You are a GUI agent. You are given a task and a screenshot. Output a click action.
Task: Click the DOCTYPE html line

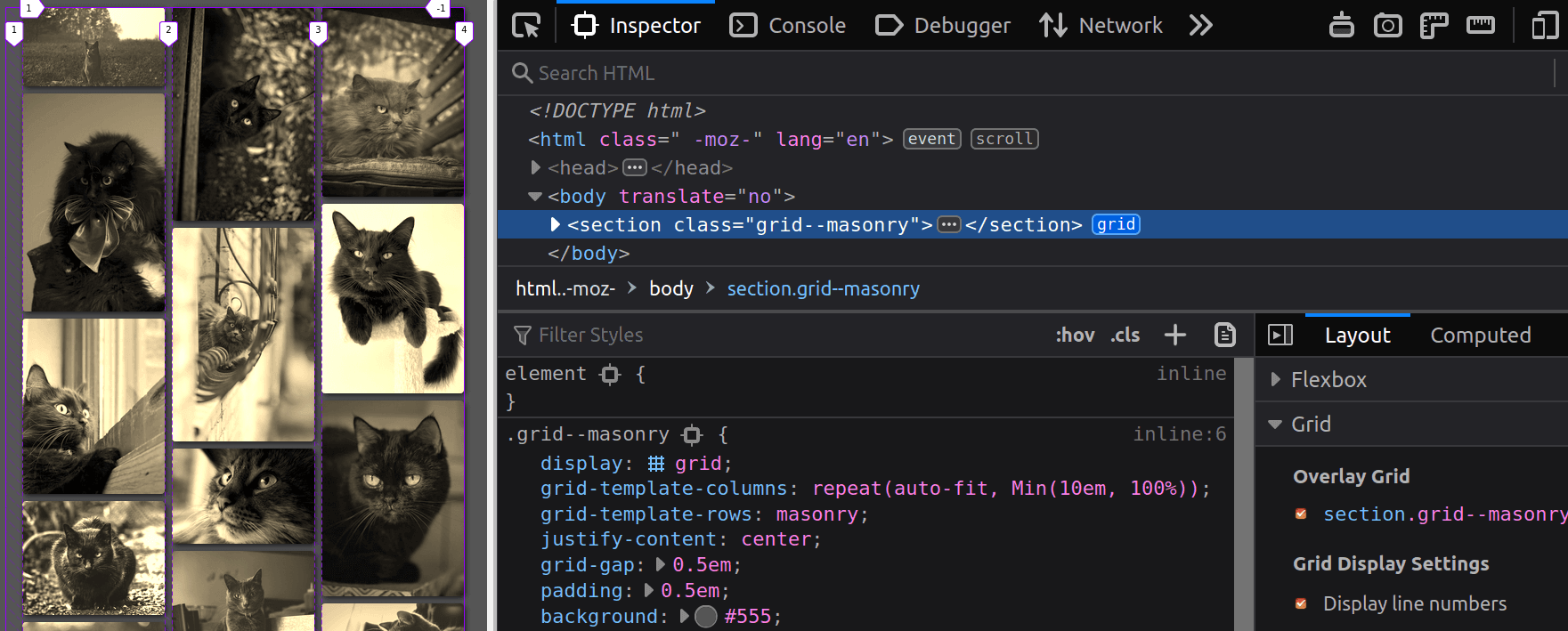pos(617,110)
